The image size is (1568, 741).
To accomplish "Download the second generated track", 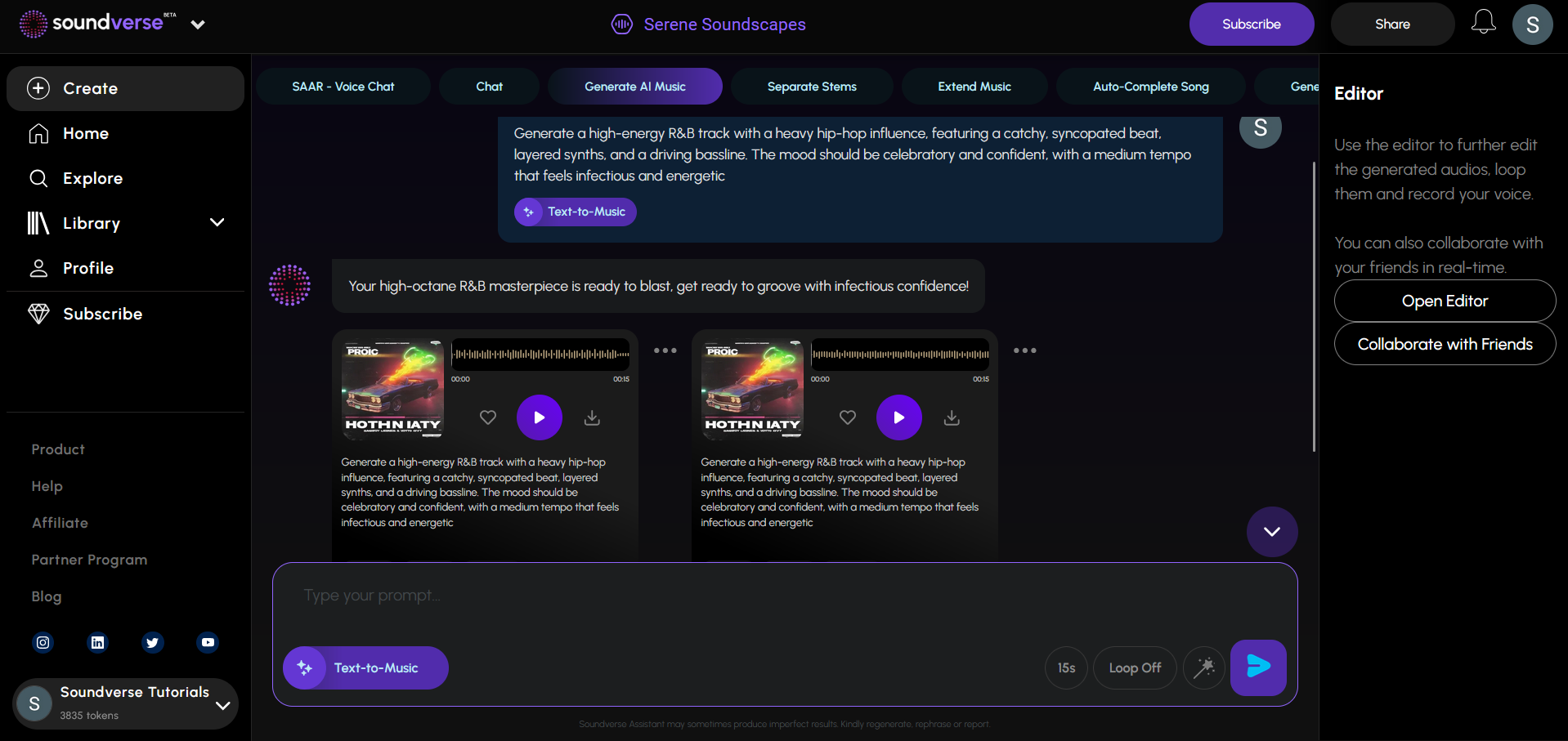I will click(x=952, y=417).
